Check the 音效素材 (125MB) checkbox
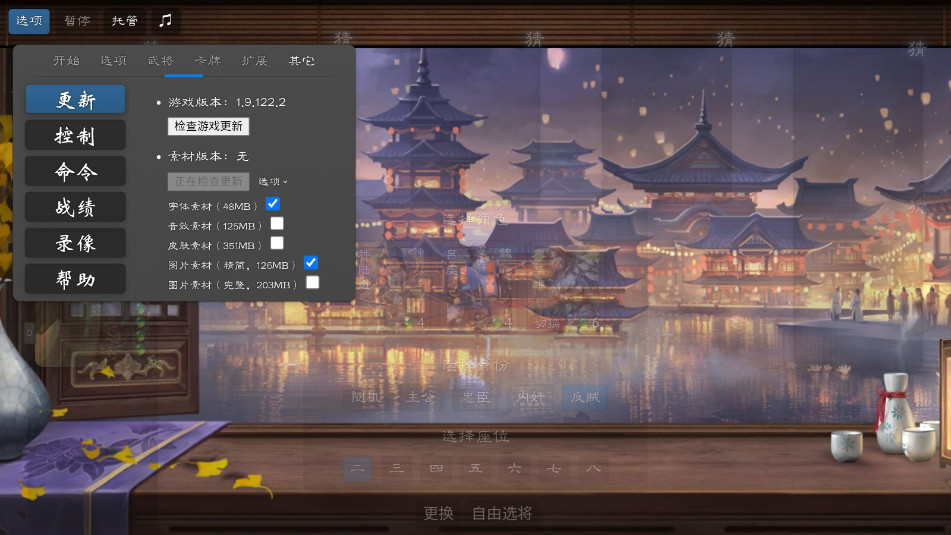 point(277,224)
